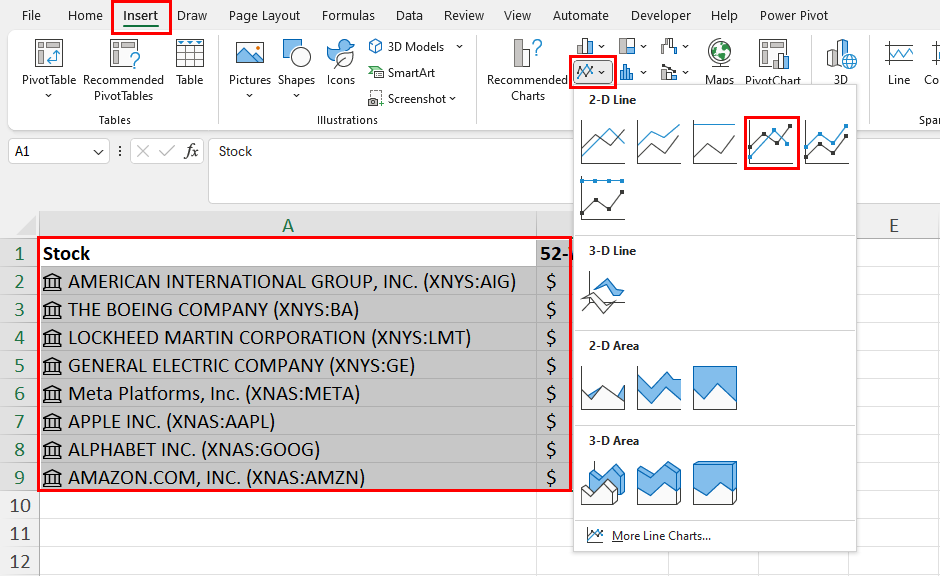The image size is (940, 576).
Task: Open the Pictures insert menu
Action: click(250, 70)
